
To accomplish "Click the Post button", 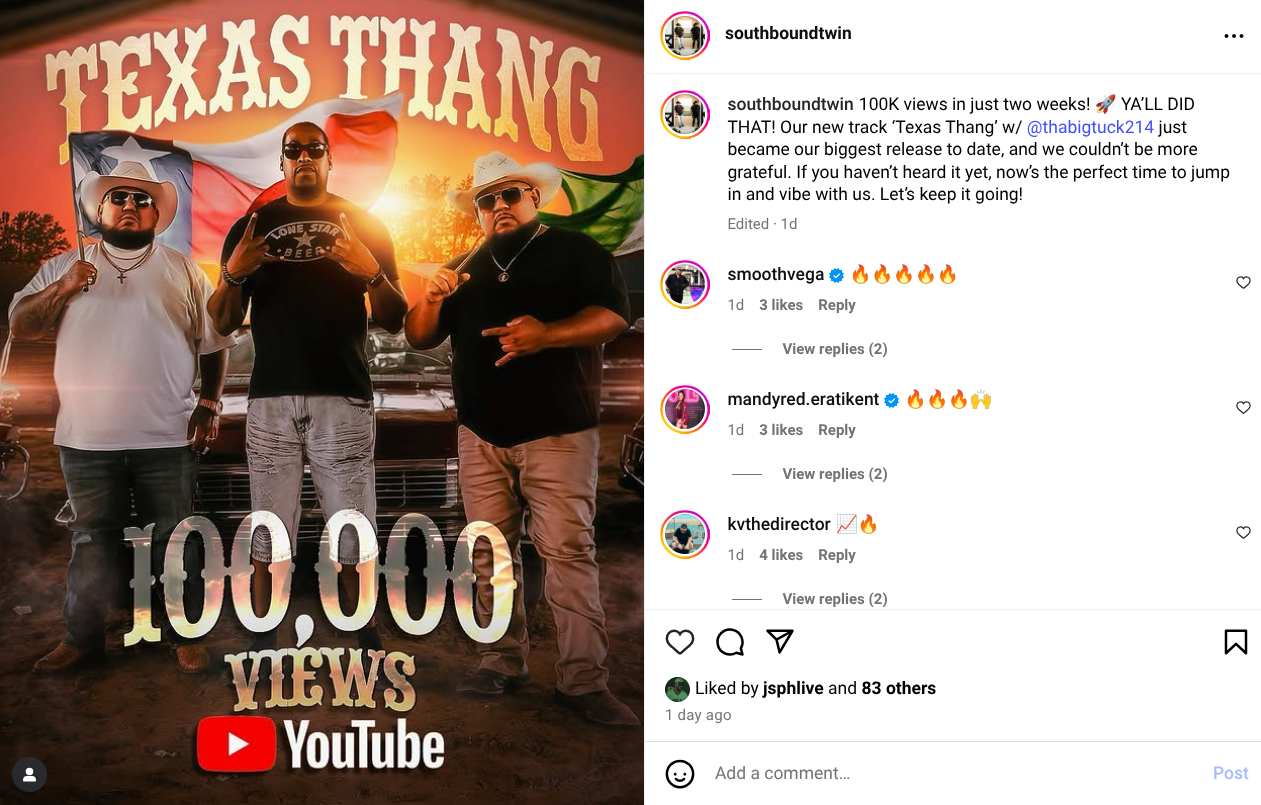I will pos(1230,773).
